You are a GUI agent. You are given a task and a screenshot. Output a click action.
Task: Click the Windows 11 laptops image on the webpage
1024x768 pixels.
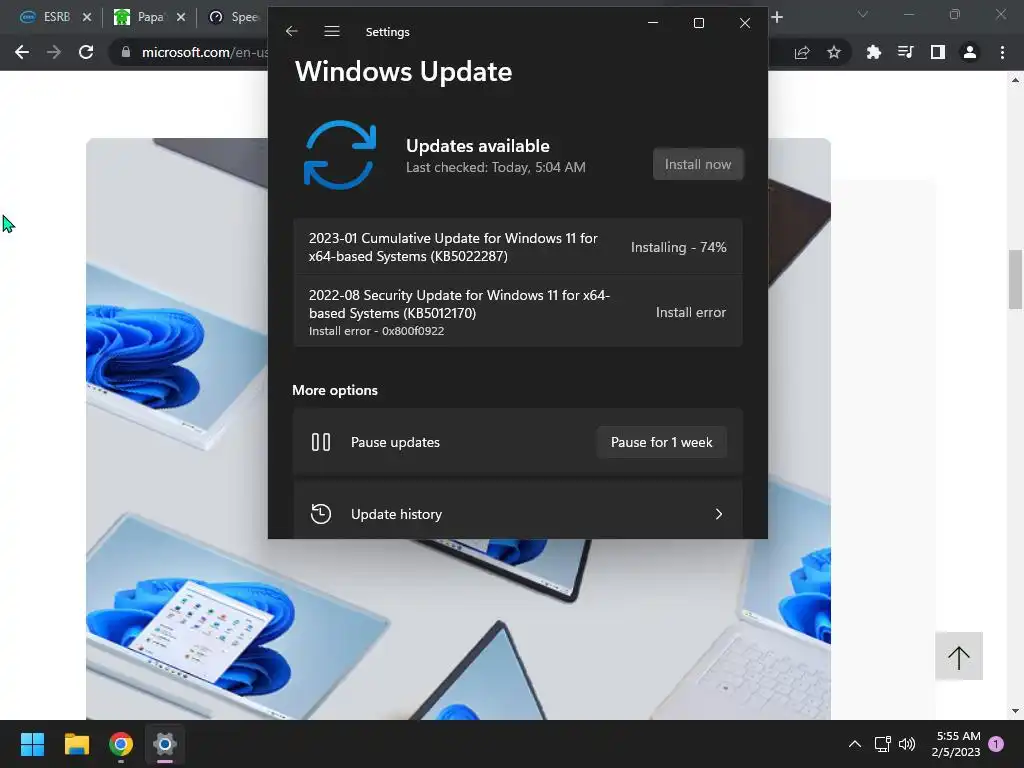pyautogui.click(x=458, y=428)
